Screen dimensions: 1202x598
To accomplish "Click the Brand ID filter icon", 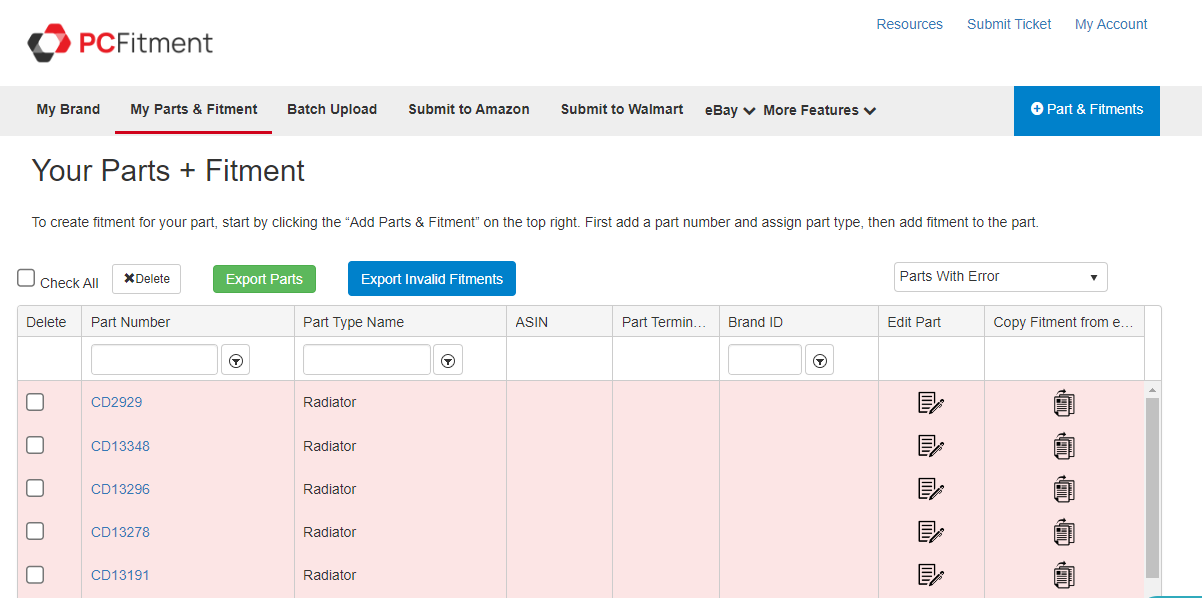I will [x=820, y=361].
